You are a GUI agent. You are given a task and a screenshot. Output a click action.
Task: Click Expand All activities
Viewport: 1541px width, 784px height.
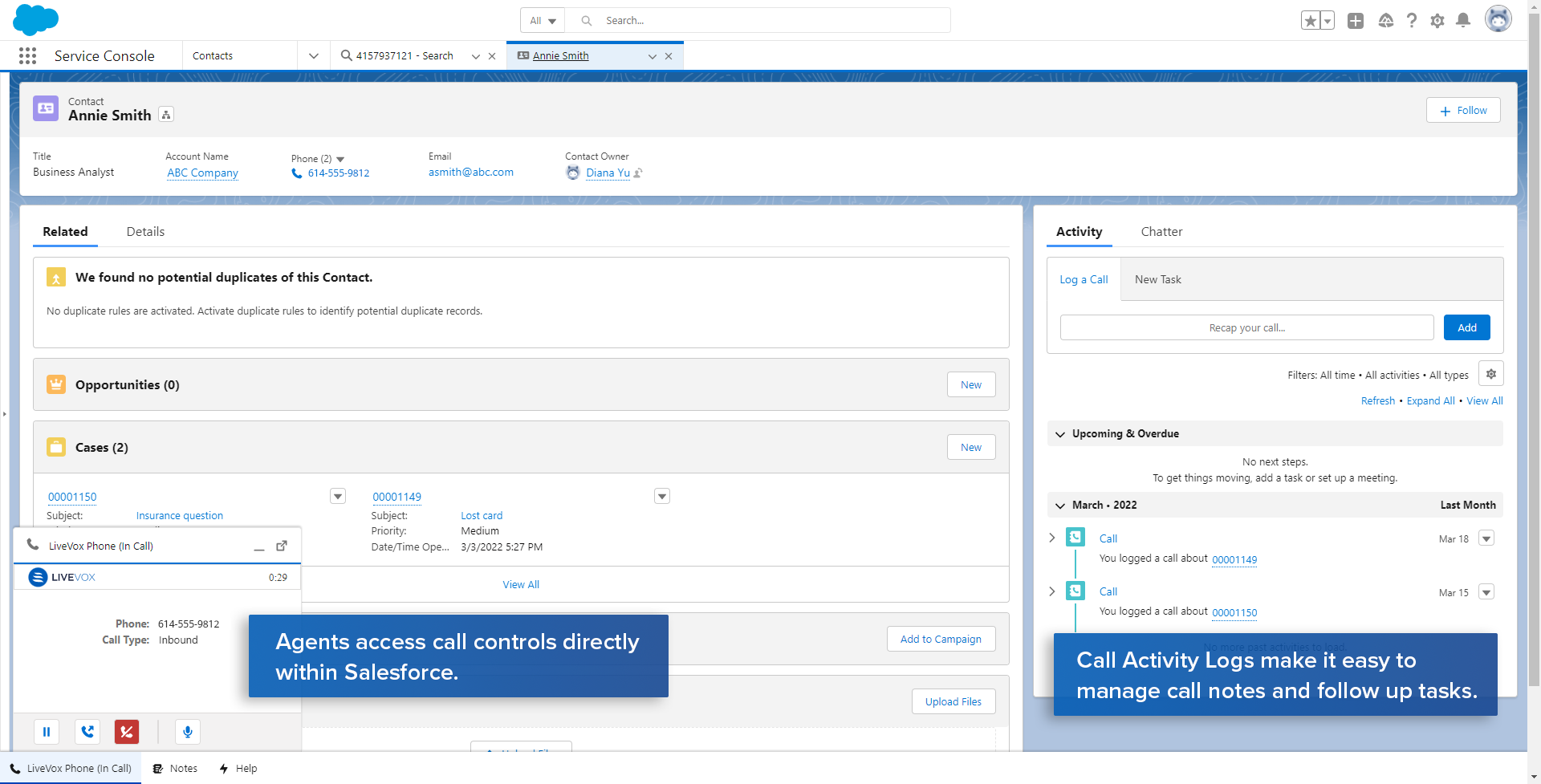click(x=1430, y=400)
